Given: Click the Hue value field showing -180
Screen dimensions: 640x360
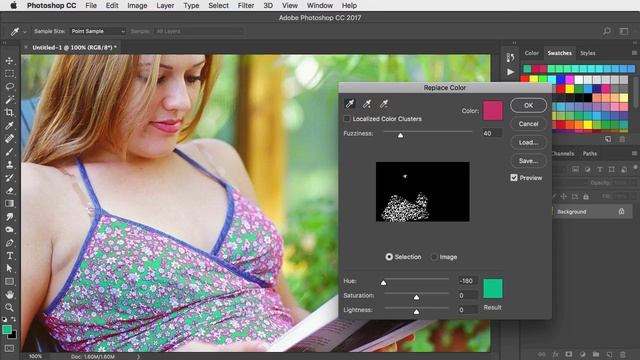Looking at the screenshot, I should [467, 281].
